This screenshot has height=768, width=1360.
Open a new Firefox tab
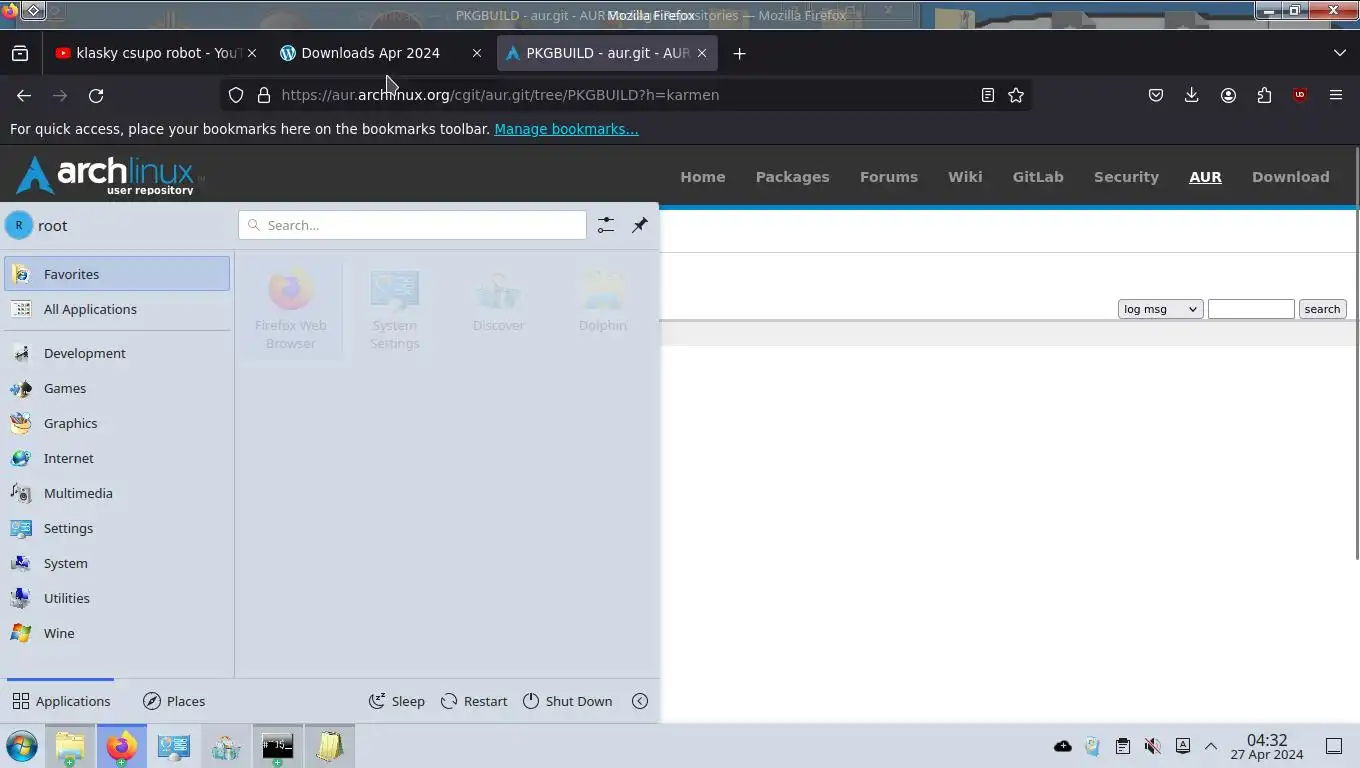[x=739, y=53]
